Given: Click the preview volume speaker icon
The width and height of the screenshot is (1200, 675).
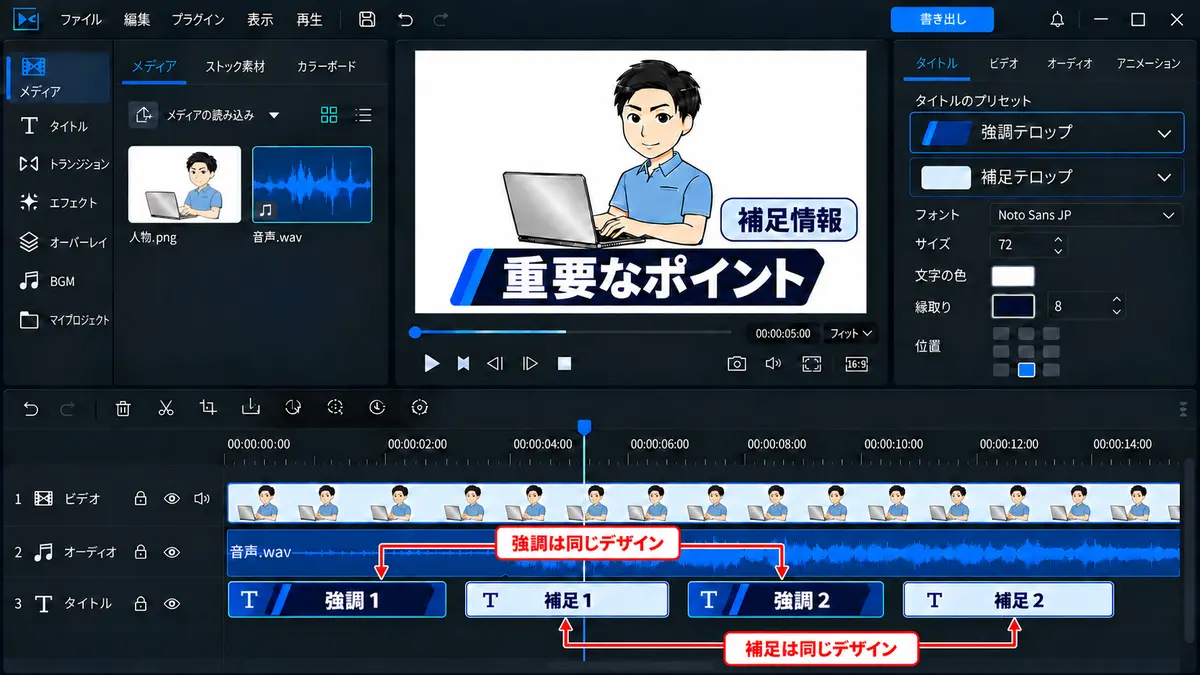Looking at the screenshot, I should (773, 363).
